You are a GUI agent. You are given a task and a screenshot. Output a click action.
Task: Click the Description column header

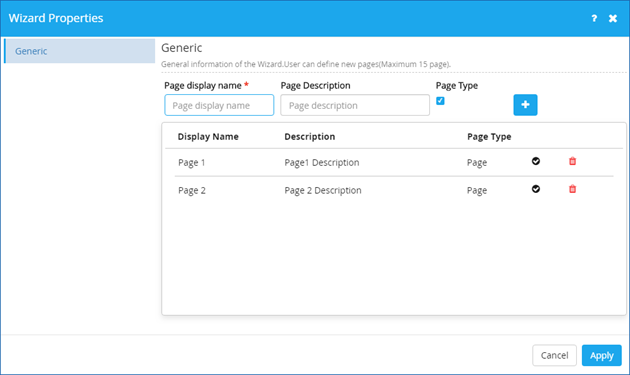309,137
